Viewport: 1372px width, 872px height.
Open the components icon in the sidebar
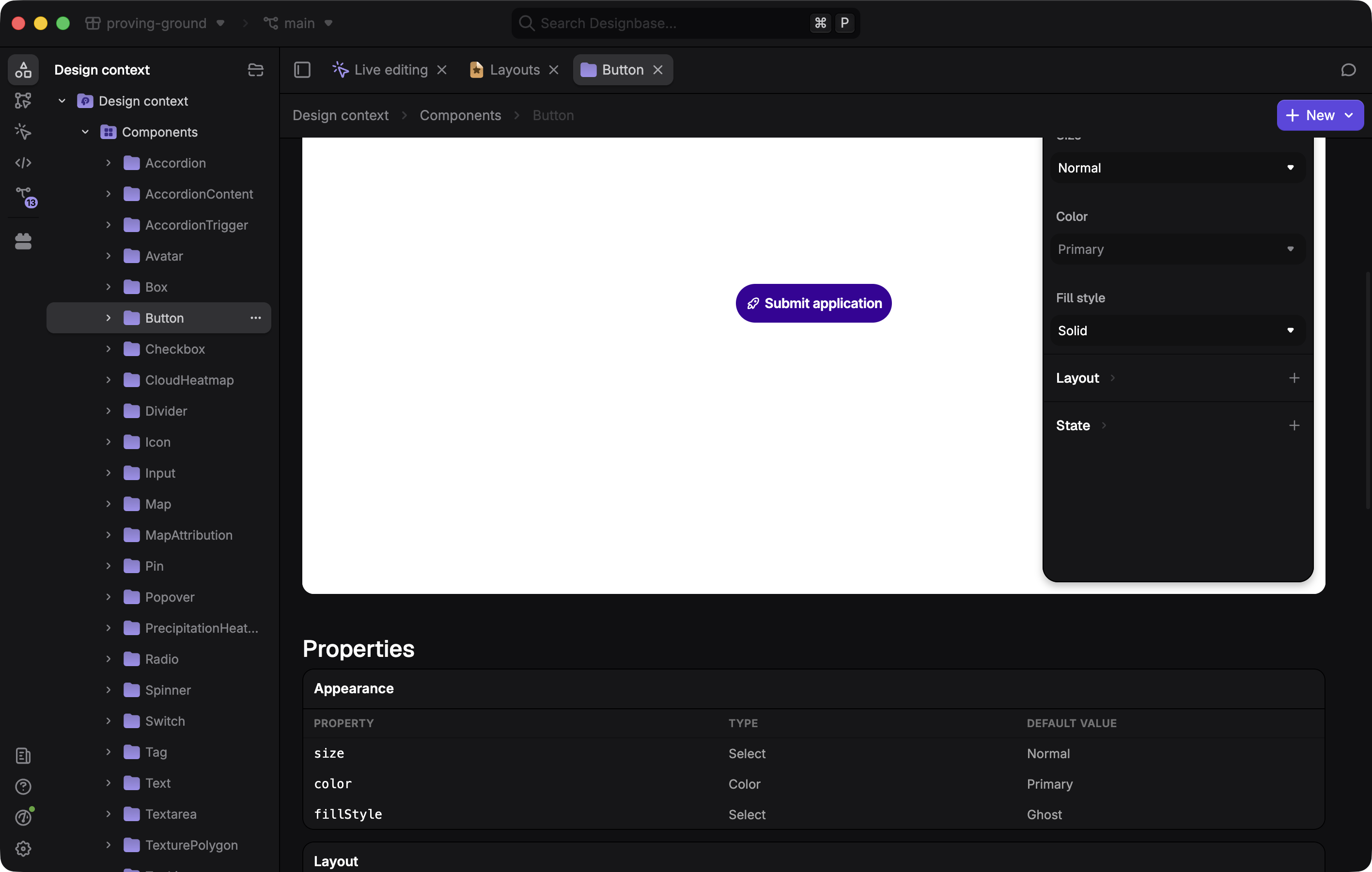coord(23,70)
